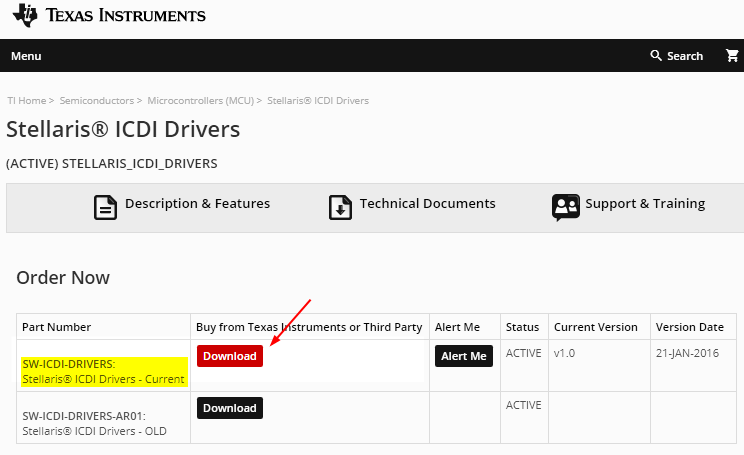This screenshot has width=744, height=455.
Task: Click the TI Home breadcrumb
Action: click(x=26, y=101)
